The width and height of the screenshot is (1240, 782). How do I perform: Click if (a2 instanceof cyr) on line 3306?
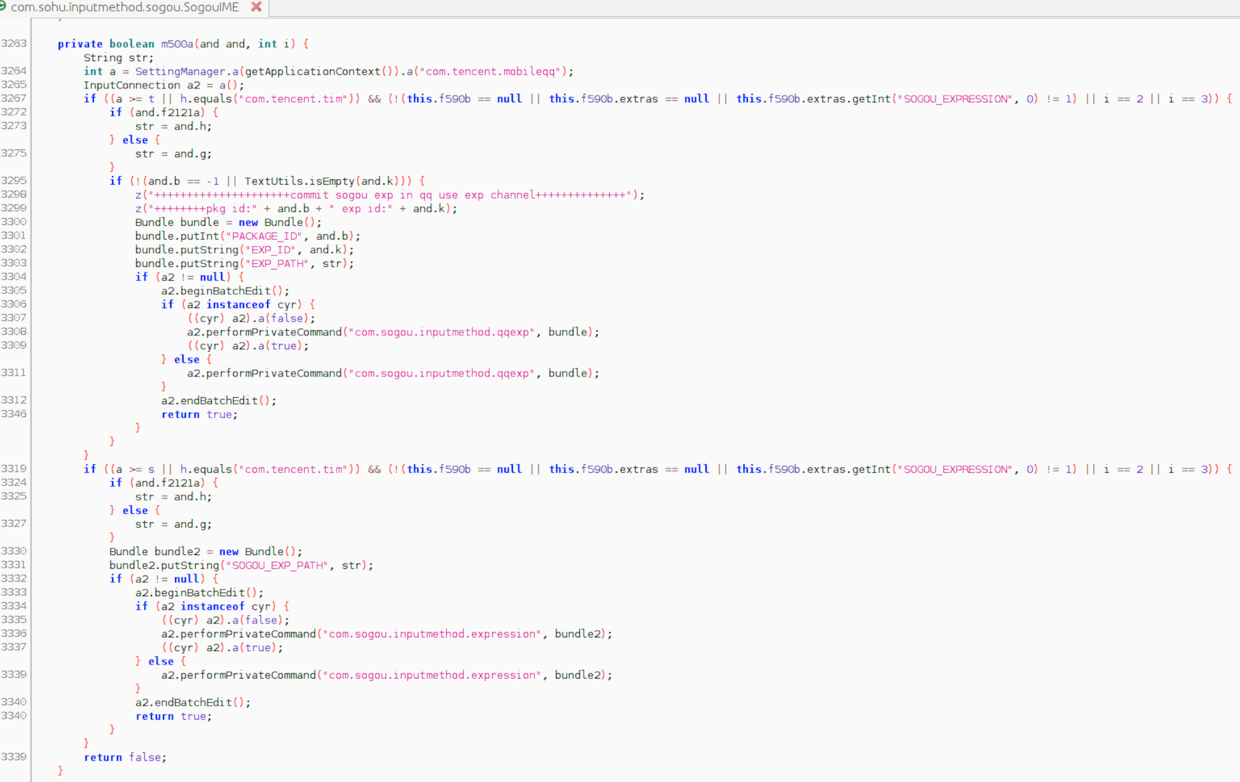tap(239, 305)
